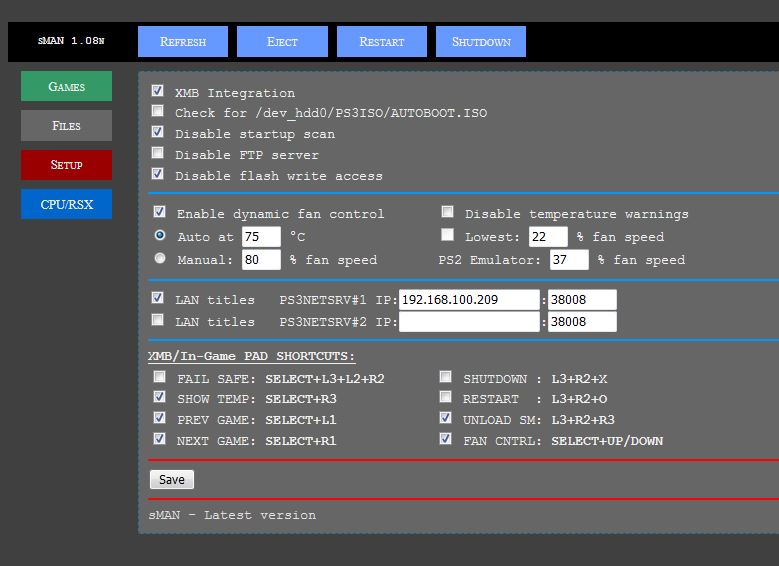Screen dimensions: 779x566
Task: Click the PS3NETSRV#1 IP address field
Action: point(469,299)
